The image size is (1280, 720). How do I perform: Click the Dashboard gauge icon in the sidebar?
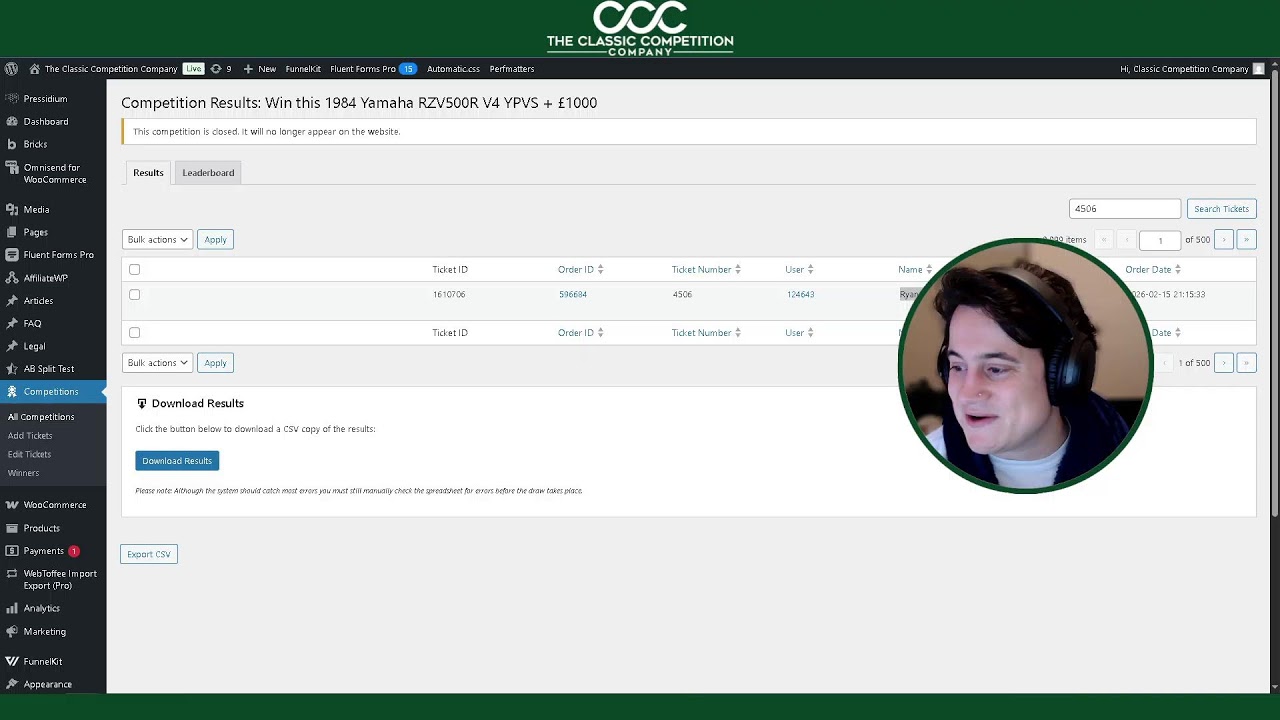(x=12, y=122)
